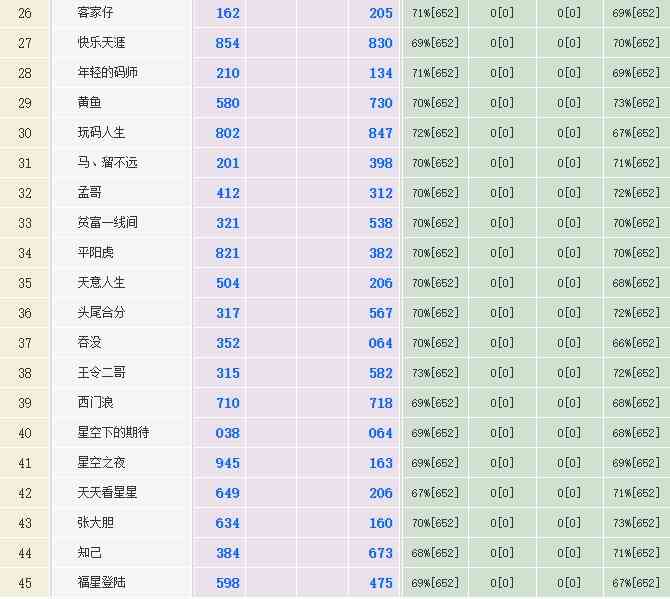The image size is (670, 599).
Task: Click the 黄鱼 name in row 29
Action: [x=89, y=103]
